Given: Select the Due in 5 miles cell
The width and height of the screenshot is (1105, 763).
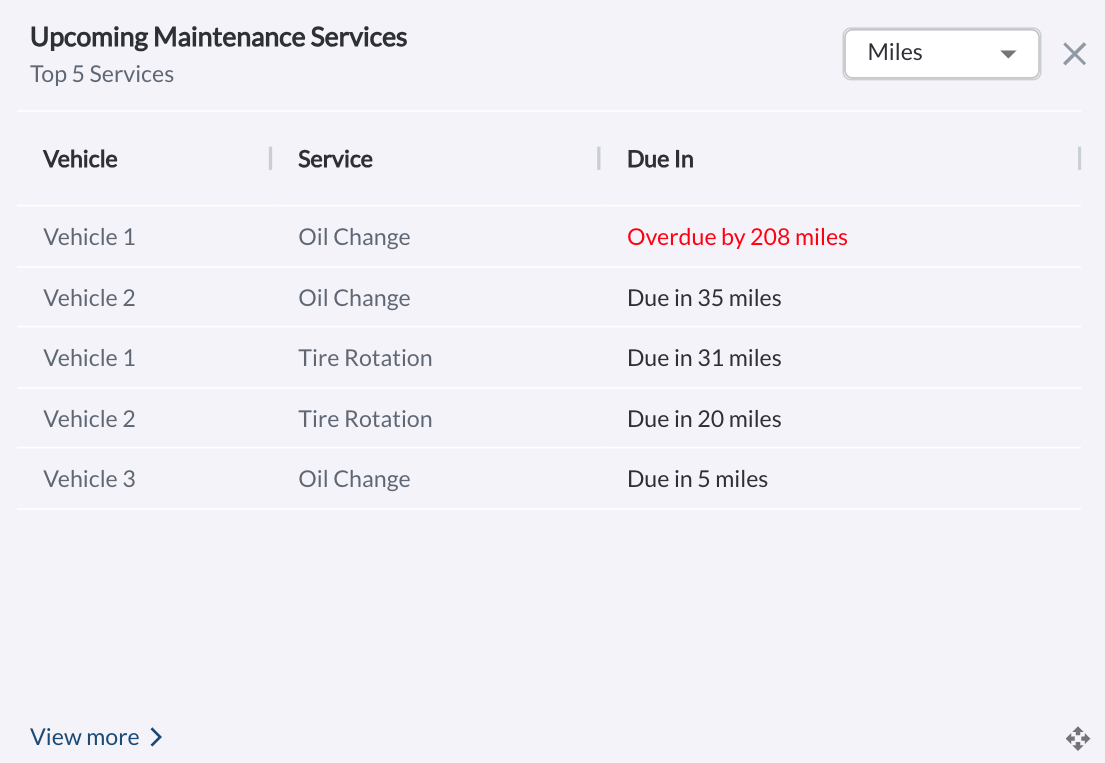Looking at the screenshot, I should point(697,479).
